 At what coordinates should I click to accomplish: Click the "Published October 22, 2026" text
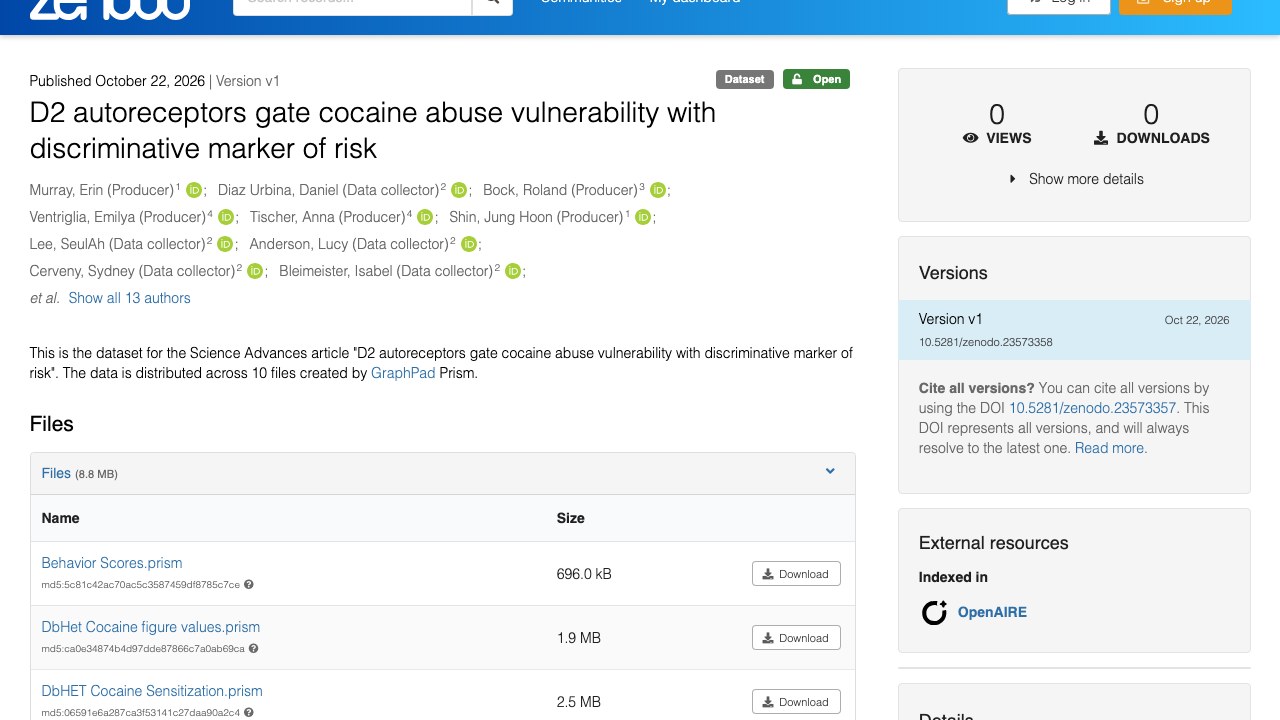(x=117, y=81)
